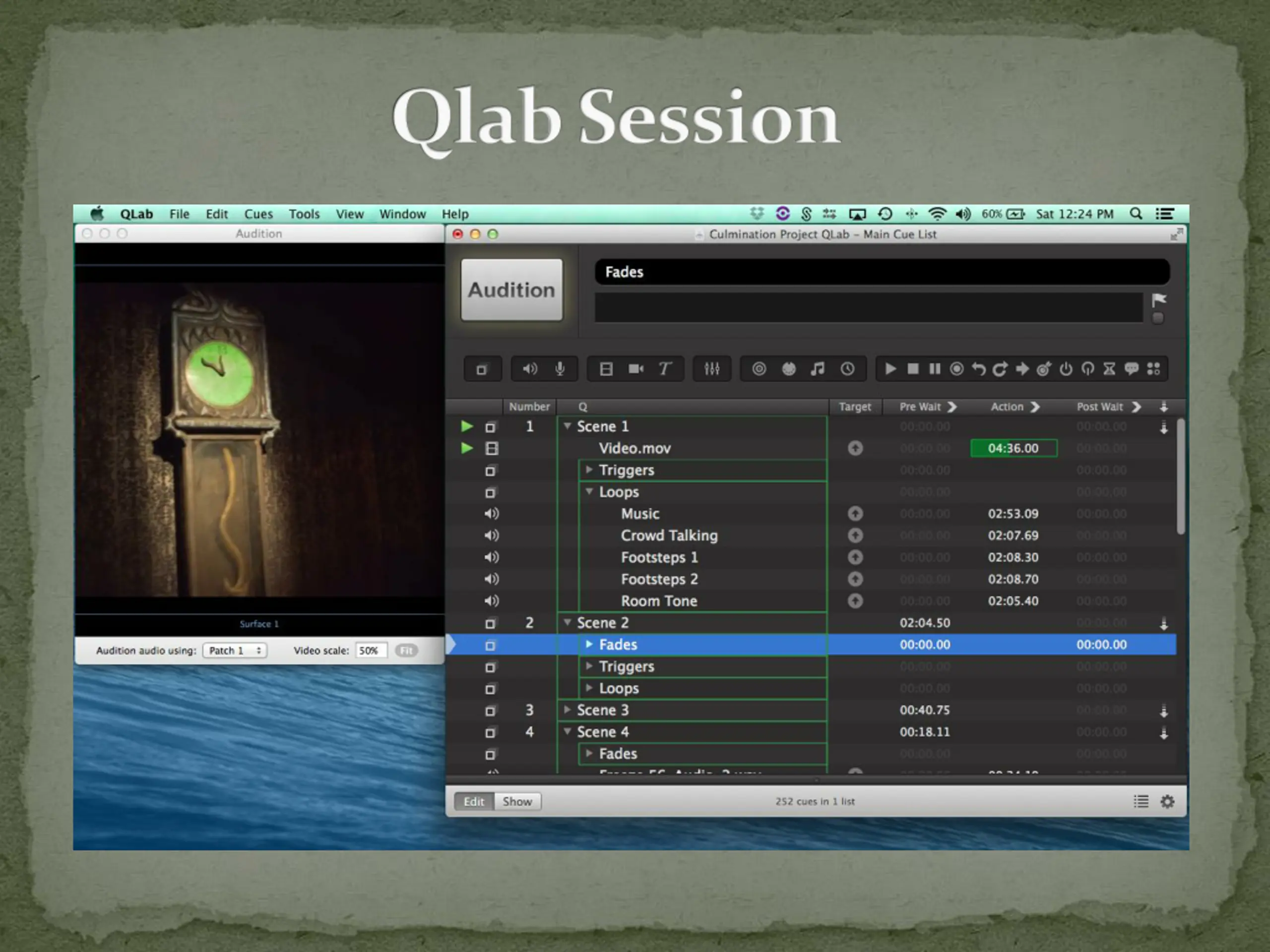Add a Group cue from the toolbar
Image resolution: width=1270 pixels, height=952 pixels.
482,369
